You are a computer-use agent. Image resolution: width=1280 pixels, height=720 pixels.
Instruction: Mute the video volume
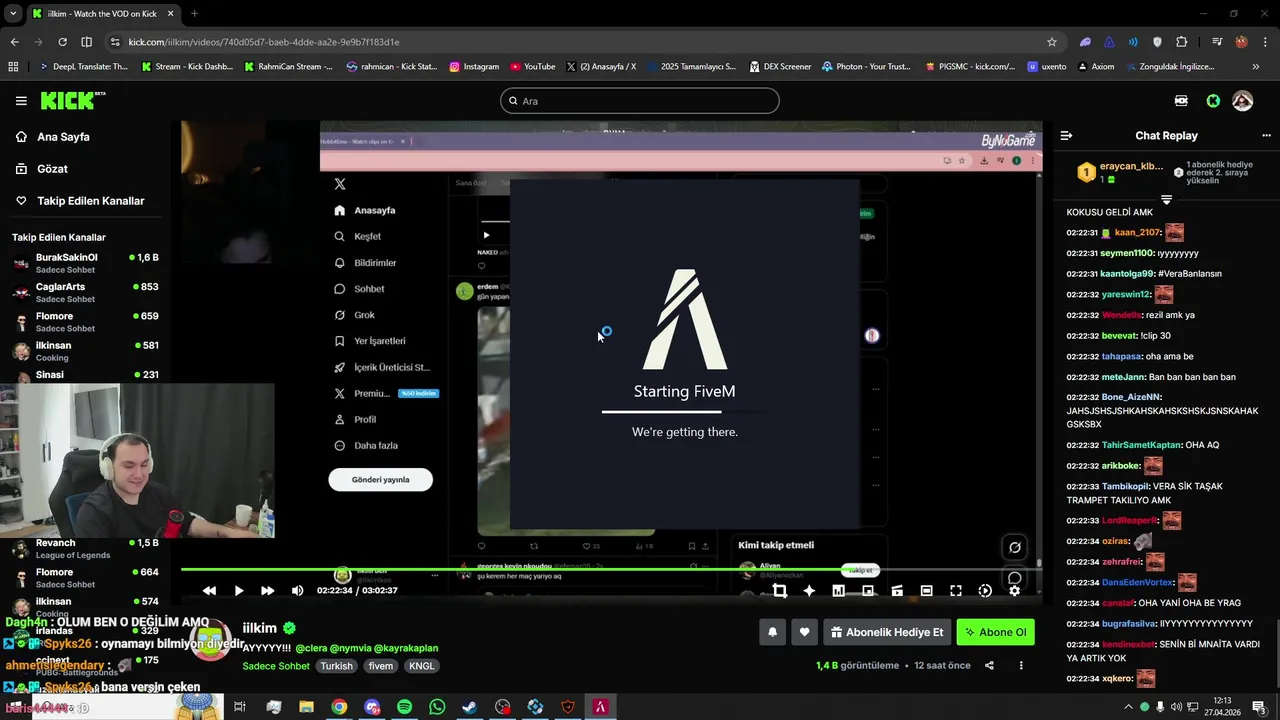pos(297,591)
